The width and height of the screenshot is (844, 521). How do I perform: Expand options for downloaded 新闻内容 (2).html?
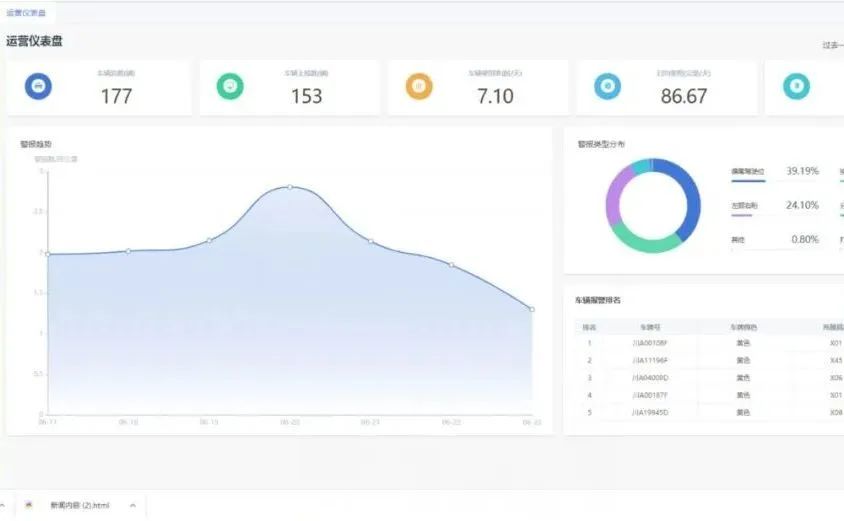(132, 505)
